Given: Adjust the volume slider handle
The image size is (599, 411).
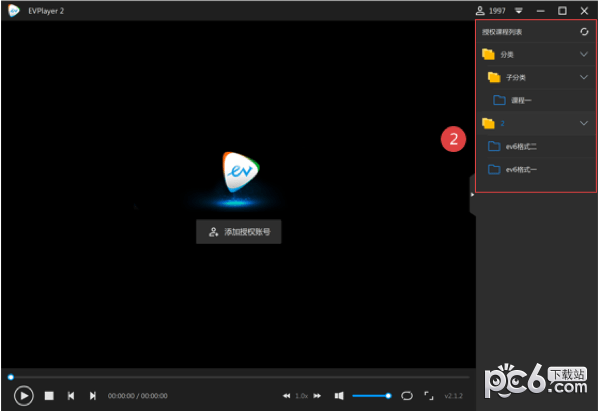Looking at the screenshot, I should [388, 396].
